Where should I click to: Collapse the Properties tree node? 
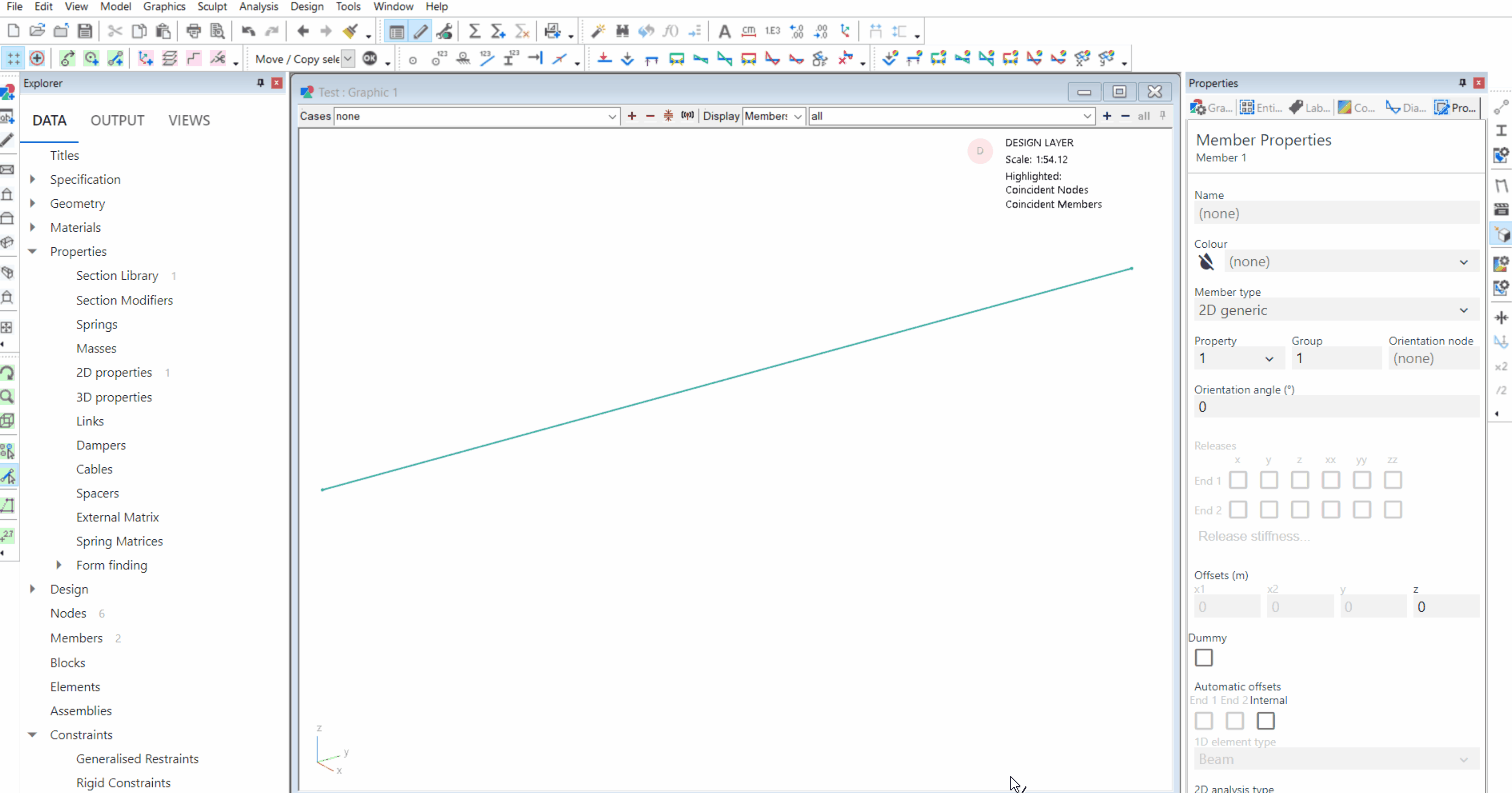33,252
